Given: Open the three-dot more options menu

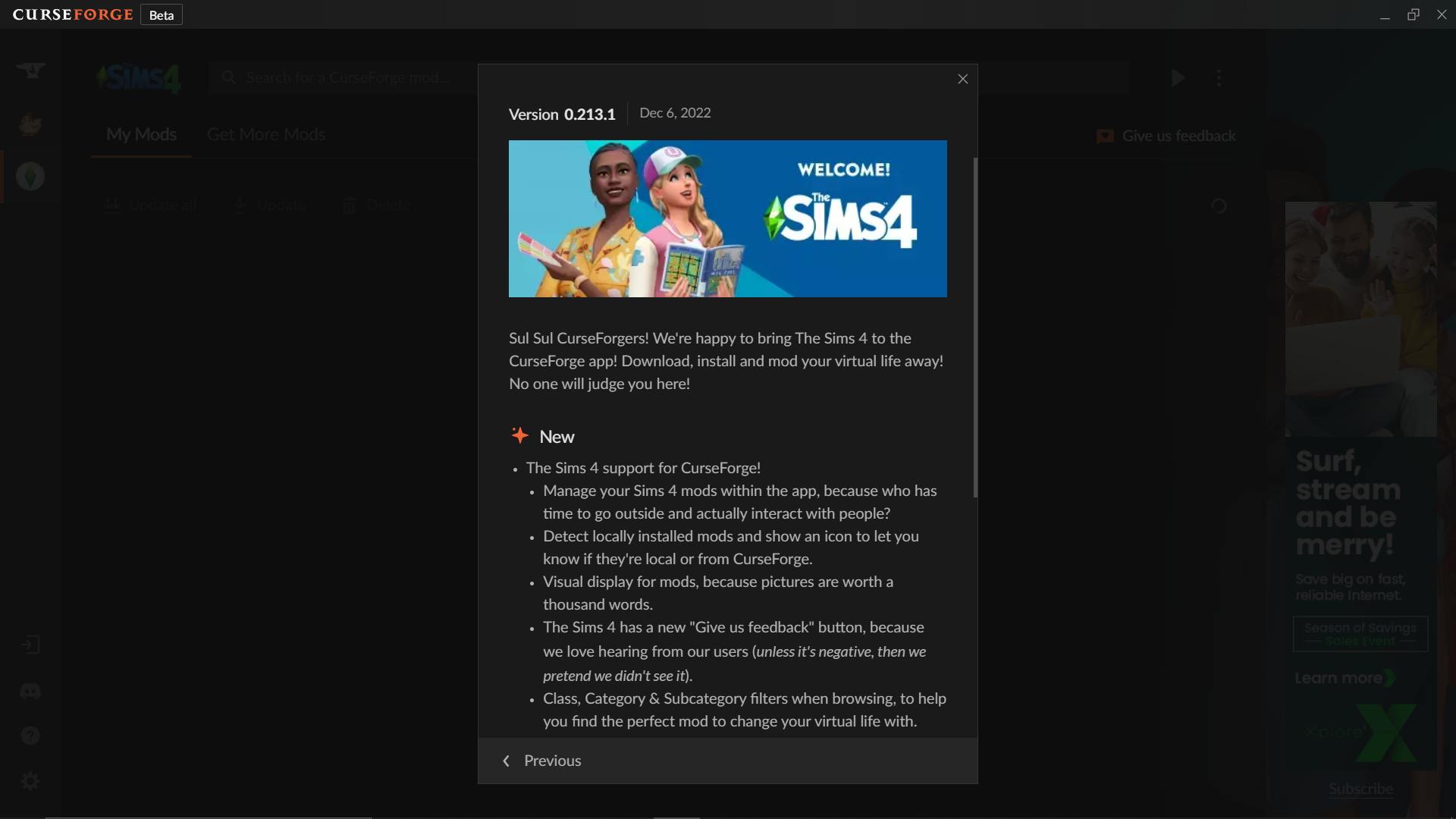Looking at the screenshot, I should [x=1219, y=77].
